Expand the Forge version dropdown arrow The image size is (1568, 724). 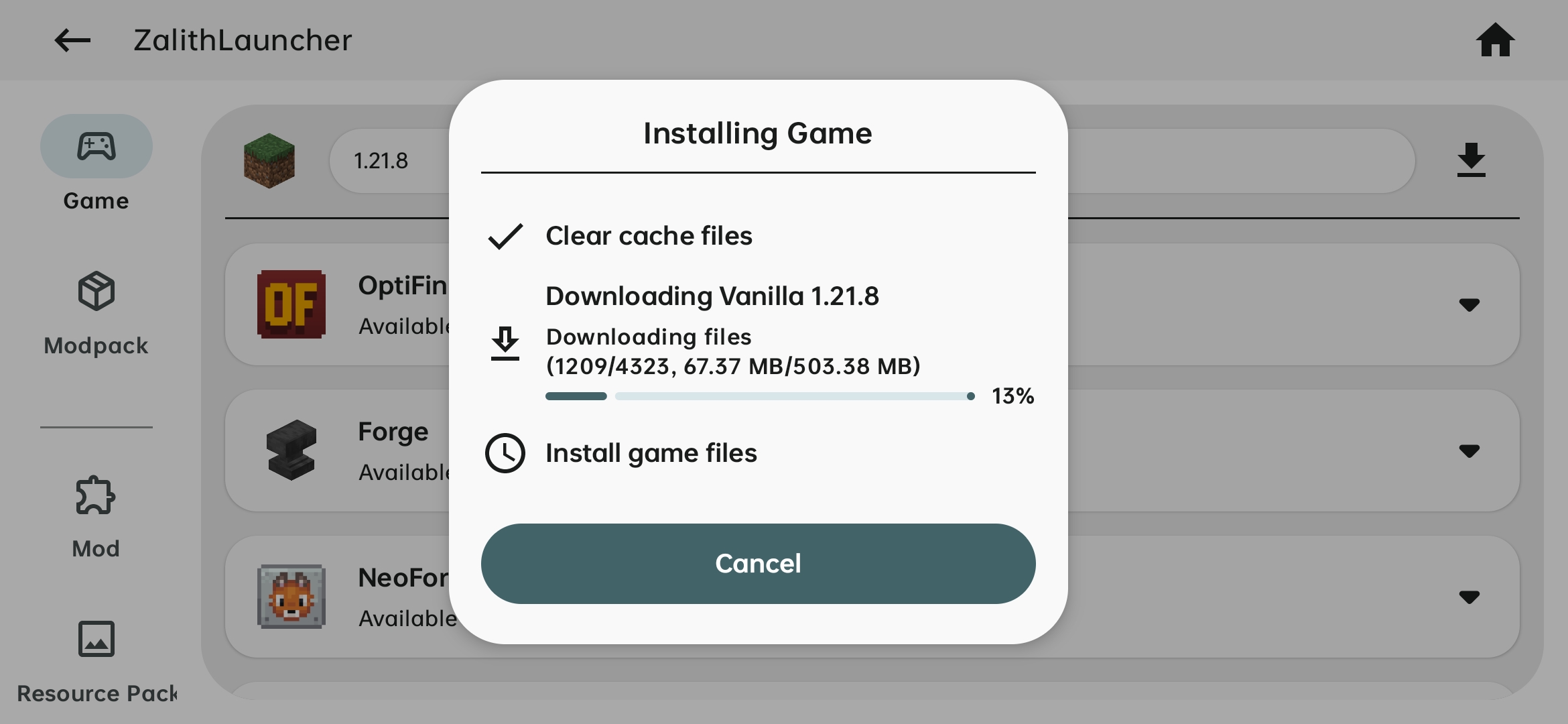pos(1469,450)
